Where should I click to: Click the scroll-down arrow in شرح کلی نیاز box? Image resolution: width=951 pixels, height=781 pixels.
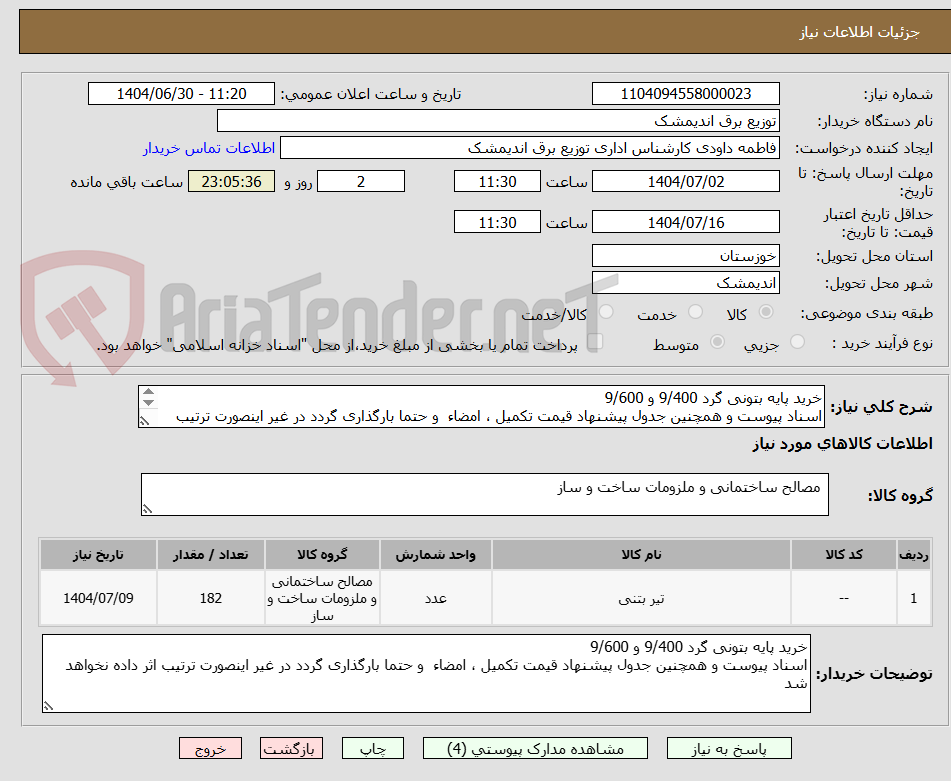148,401
